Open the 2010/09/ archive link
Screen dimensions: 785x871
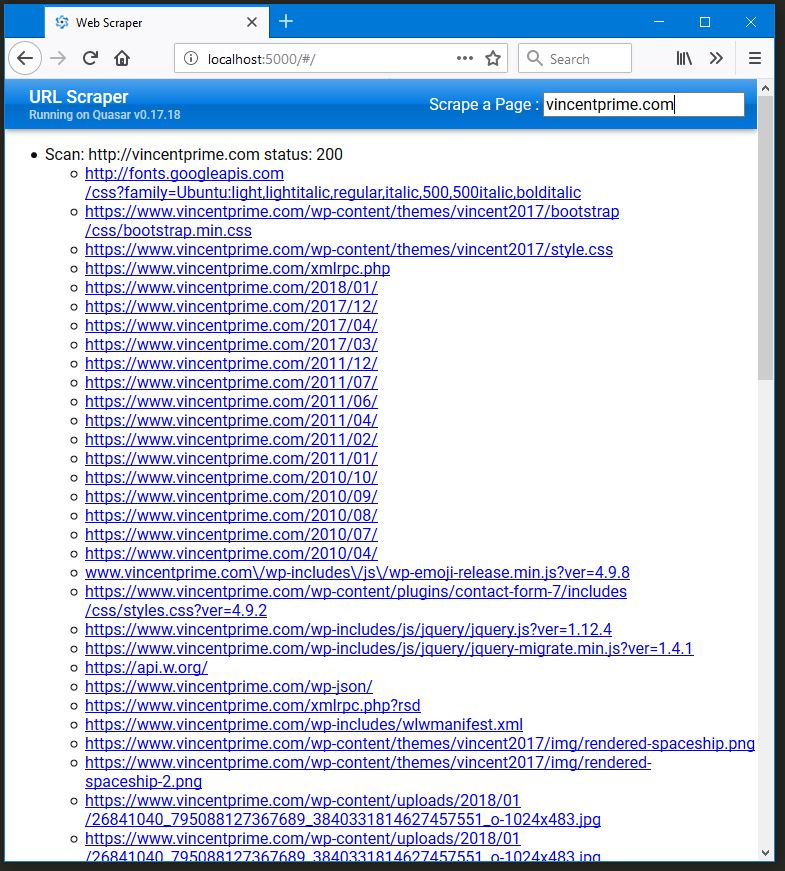(231, 496)
